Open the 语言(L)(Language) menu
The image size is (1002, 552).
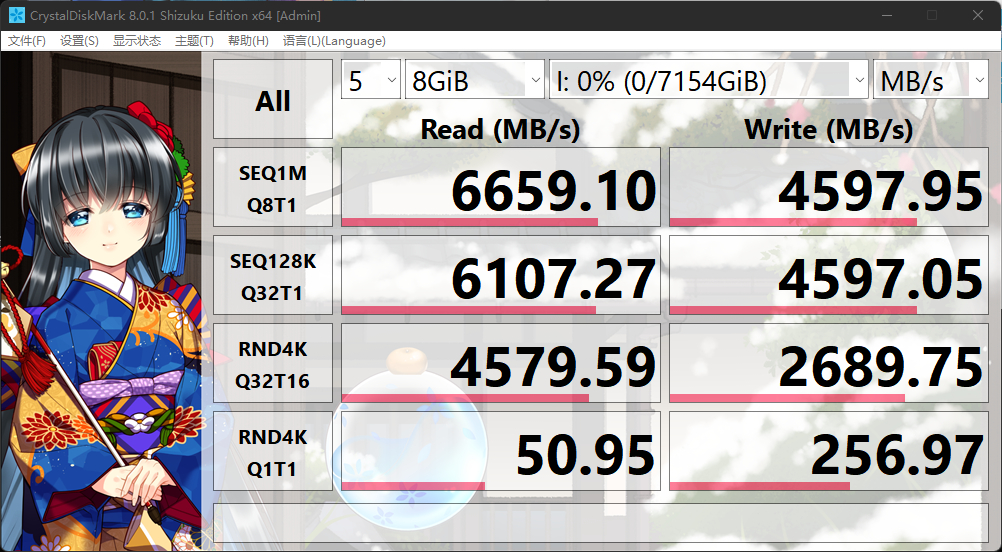point(334,41)
